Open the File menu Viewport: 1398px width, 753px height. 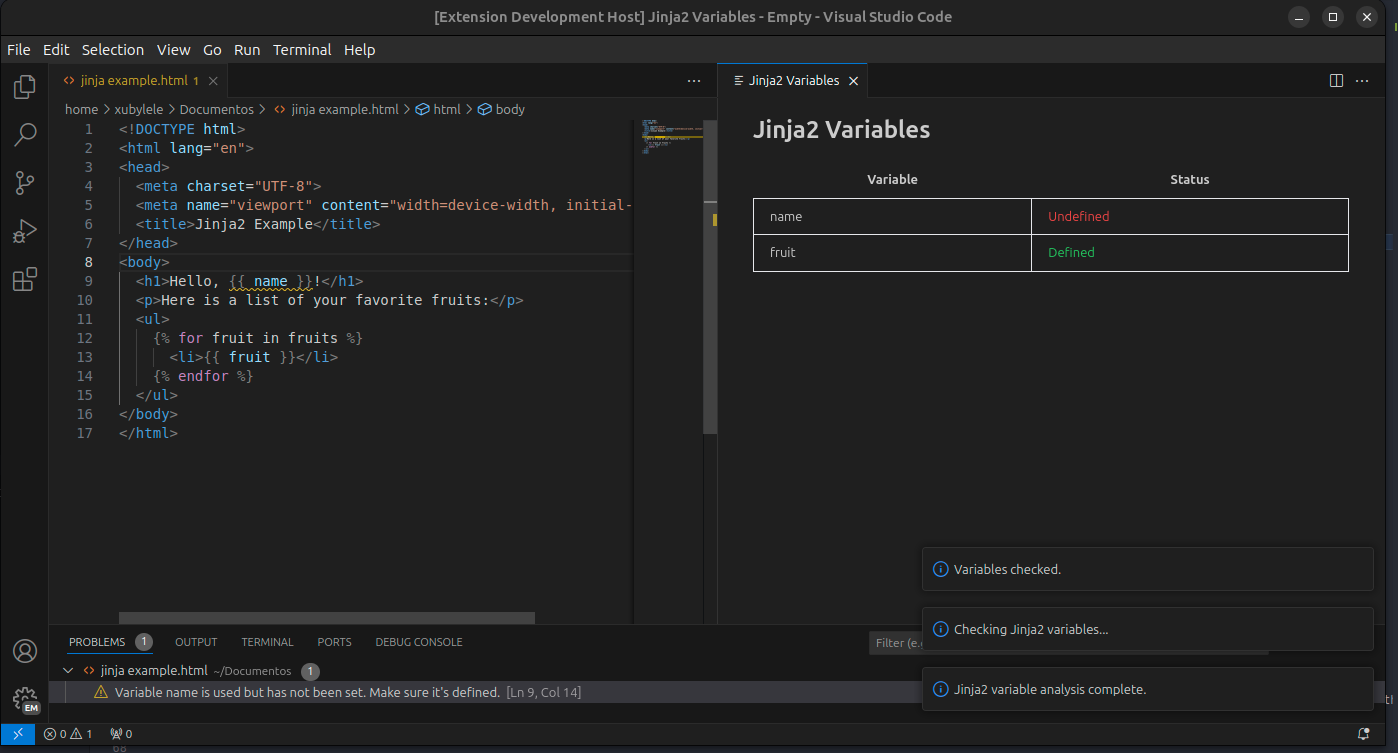[19, 50]
